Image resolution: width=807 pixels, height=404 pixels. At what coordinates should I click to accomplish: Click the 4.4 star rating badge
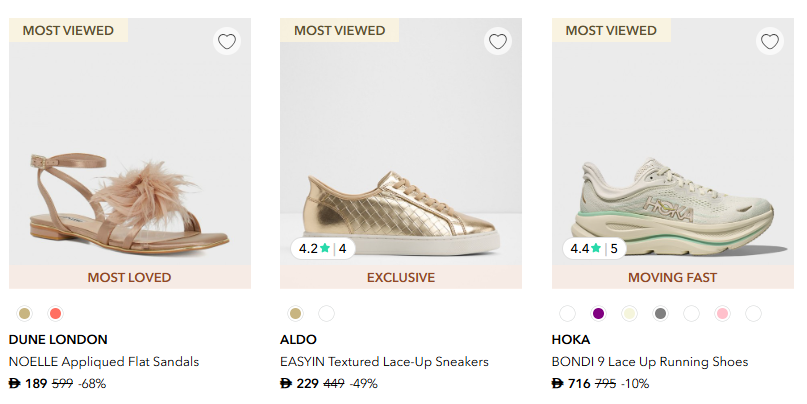pyautogui.click(x=595, y=248)
